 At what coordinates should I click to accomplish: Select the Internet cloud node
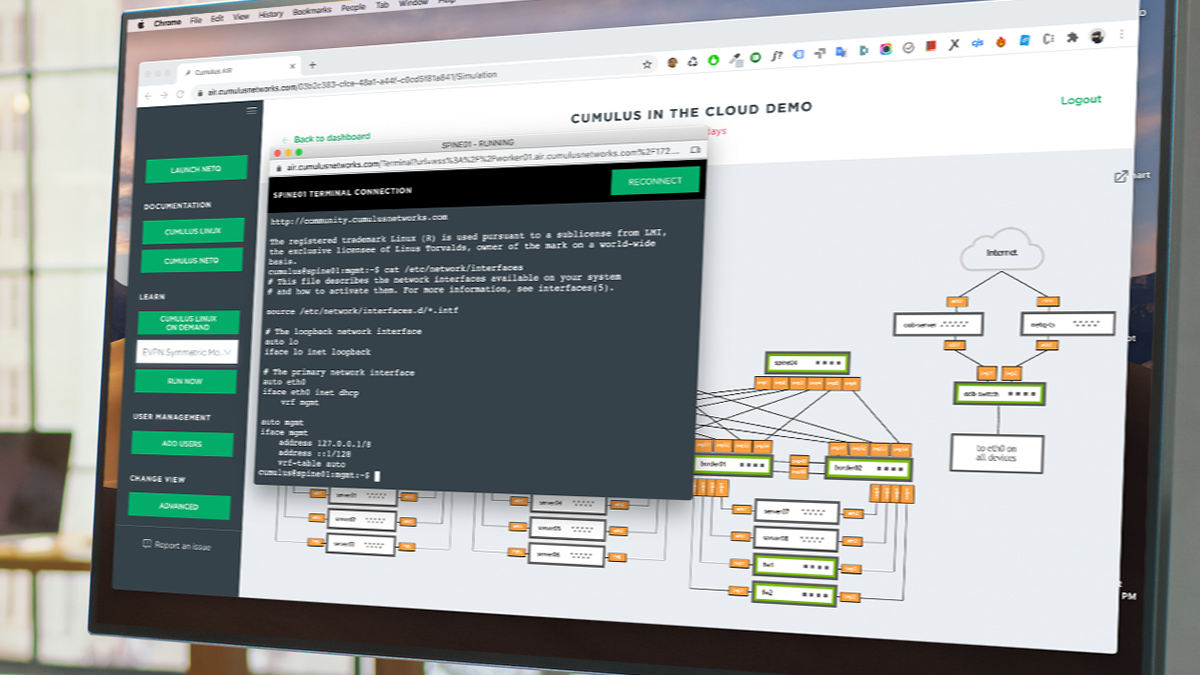(1001, 253)
